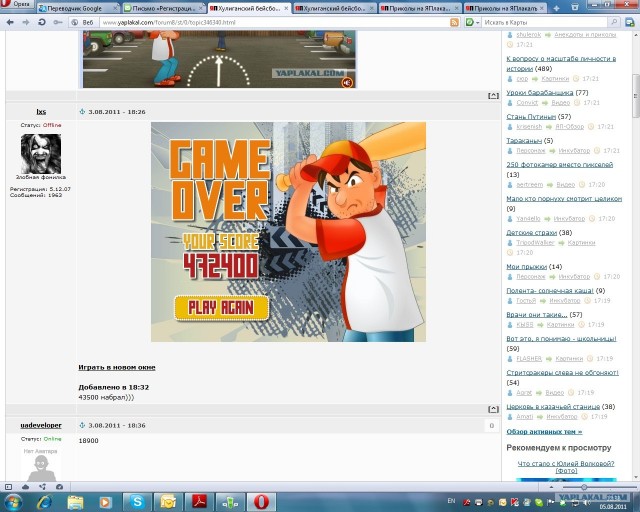Open the Windows Start menu
The height and width of the screenshot is (512, 640).
[13, 502]
